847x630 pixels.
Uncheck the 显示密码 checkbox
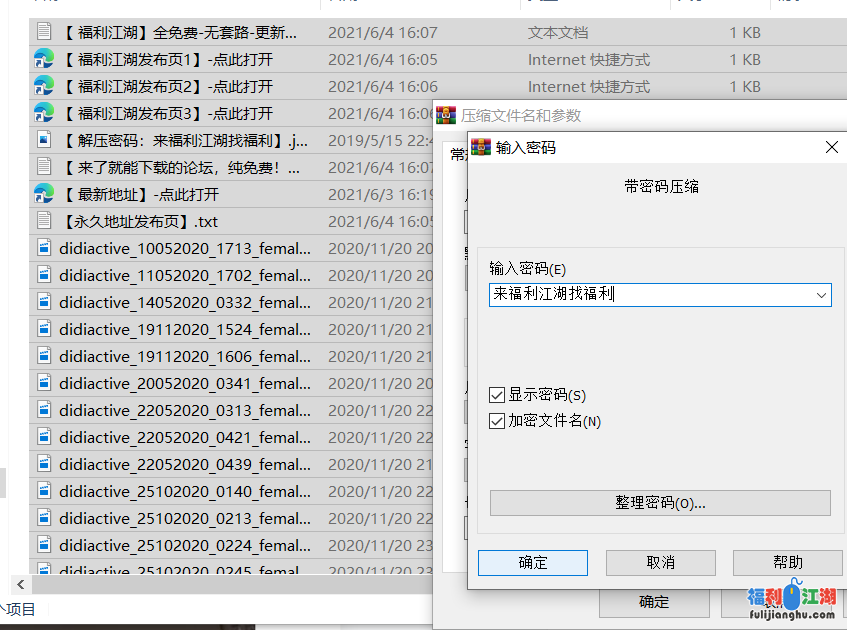[497, 395]
